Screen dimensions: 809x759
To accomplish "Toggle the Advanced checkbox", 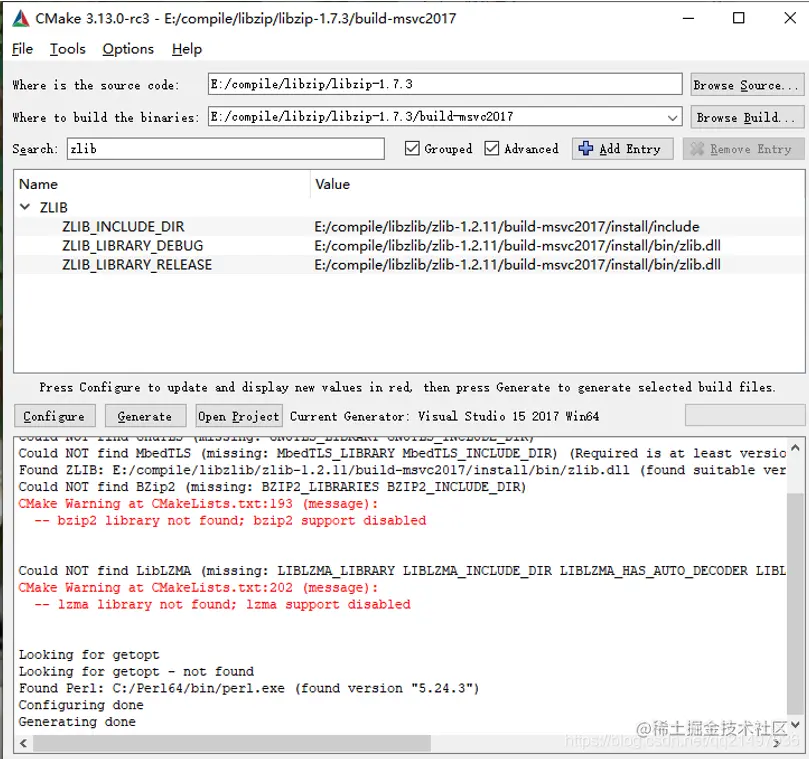I will [492, 149].
